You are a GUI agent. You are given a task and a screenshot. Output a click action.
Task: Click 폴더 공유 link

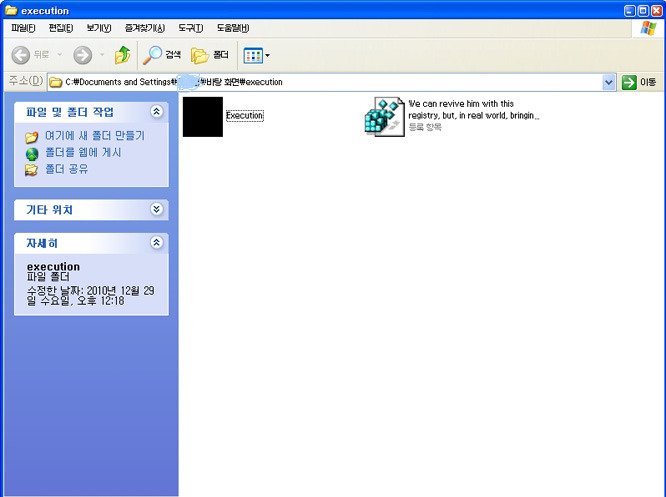click(x=67, y=169)
